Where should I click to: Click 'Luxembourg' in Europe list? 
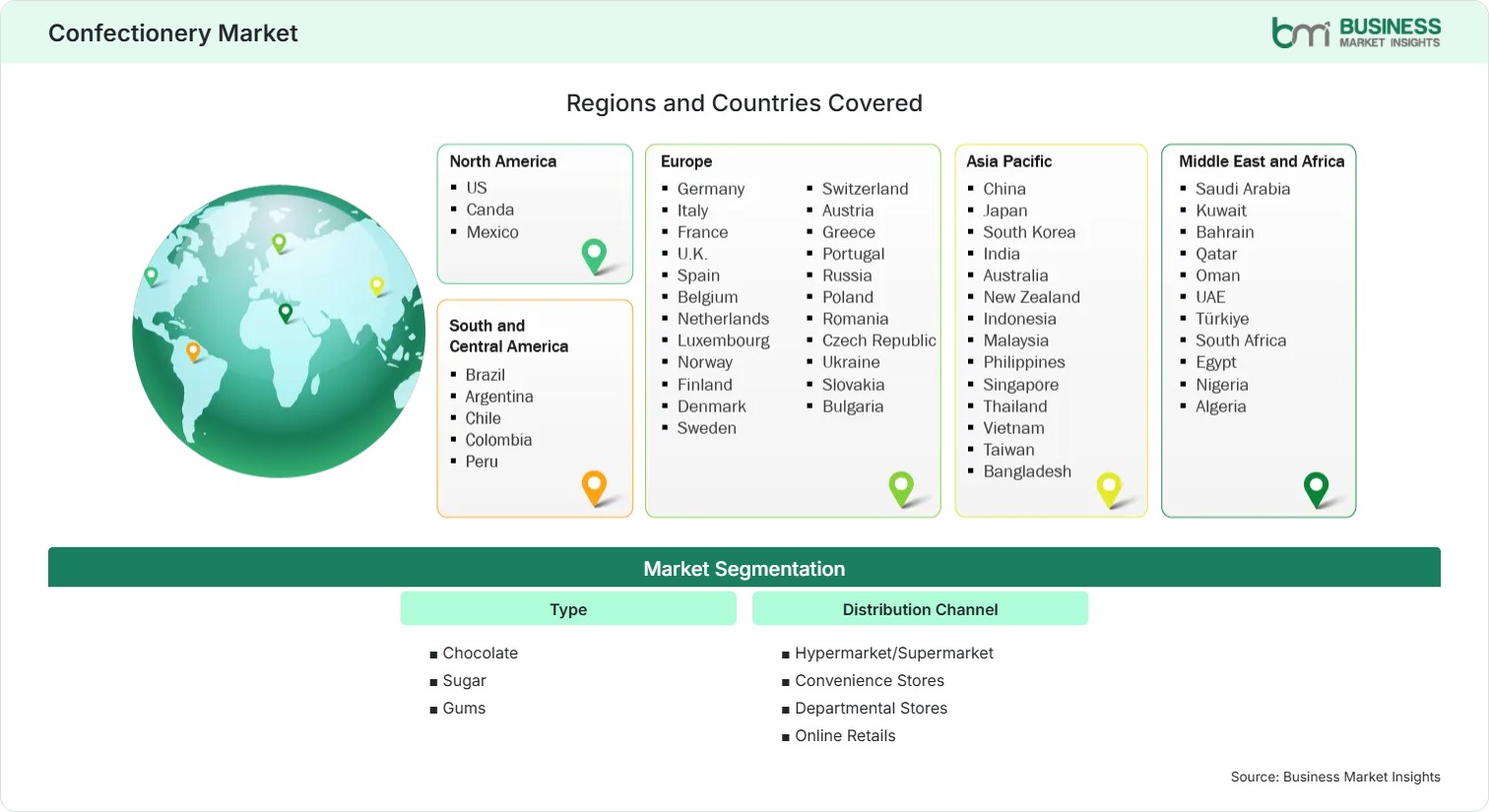tap(724, 341)
